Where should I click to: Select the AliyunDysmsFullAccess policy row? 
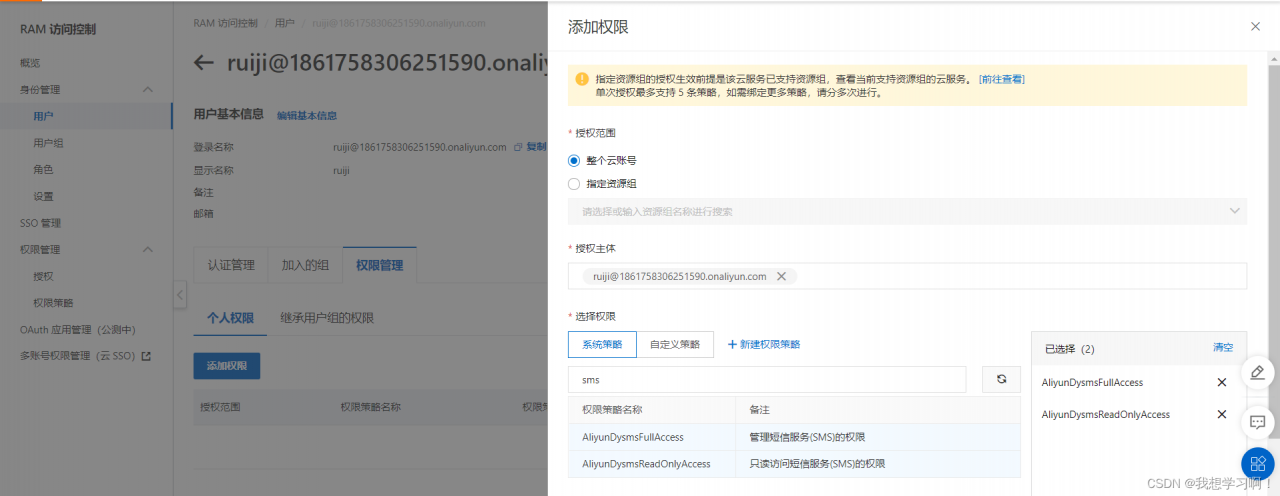pyautogui.click(x=794, y=437)
